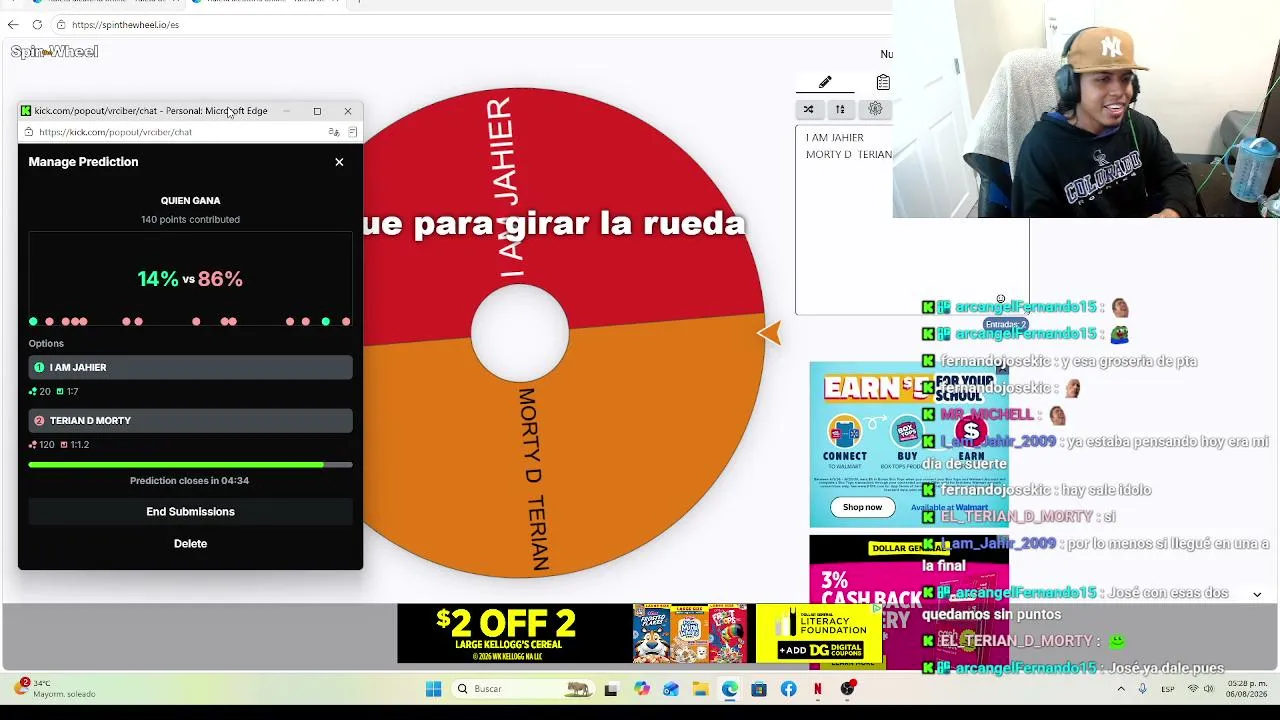Reload the spinthewheel.io page
Screen dimensions: 1280x720
37,24
